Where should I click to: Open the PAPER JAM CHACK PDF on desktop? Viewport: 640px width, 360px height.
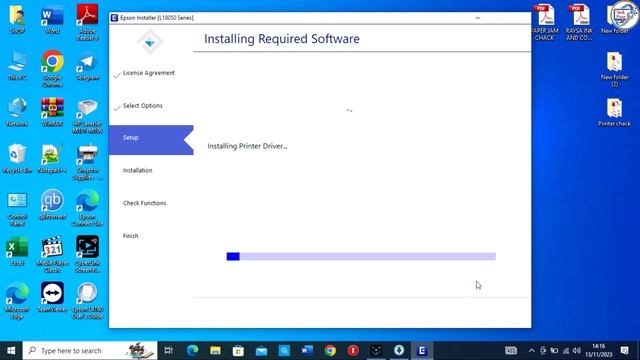point(545,22)
